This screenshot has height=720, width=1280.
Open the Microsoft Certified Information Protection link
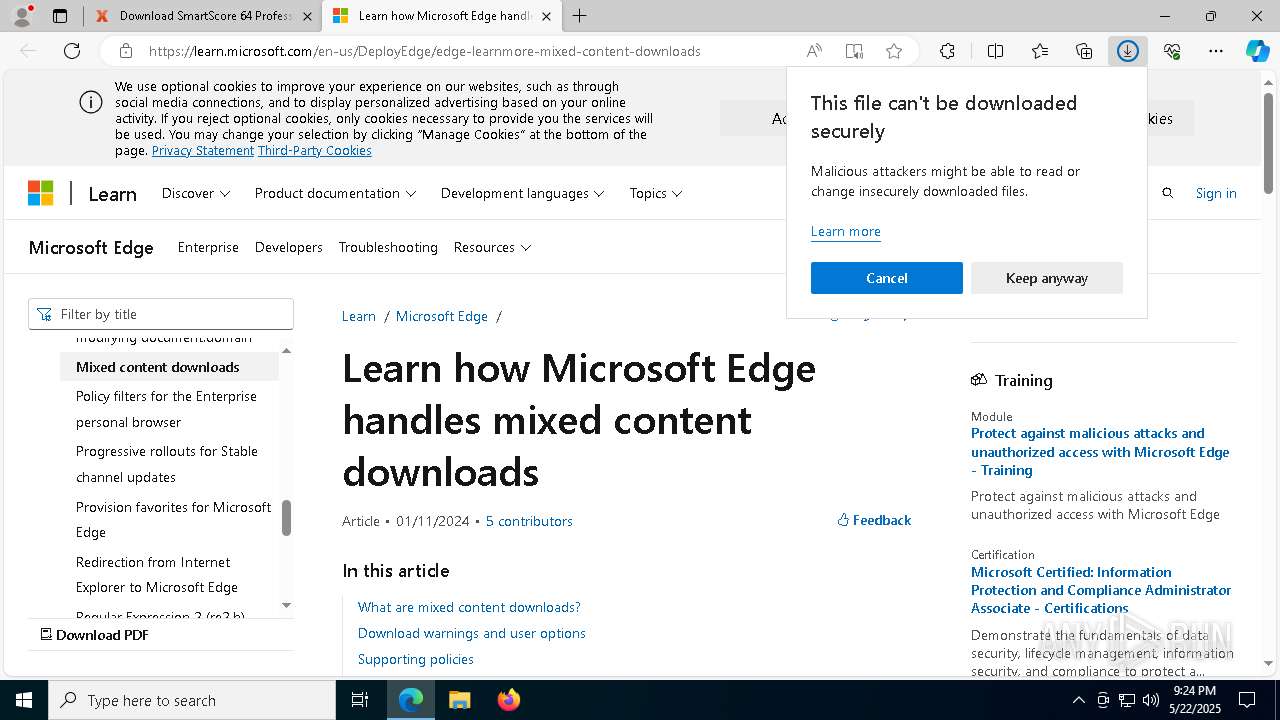pyautogui.click(x=1101, y=590)
